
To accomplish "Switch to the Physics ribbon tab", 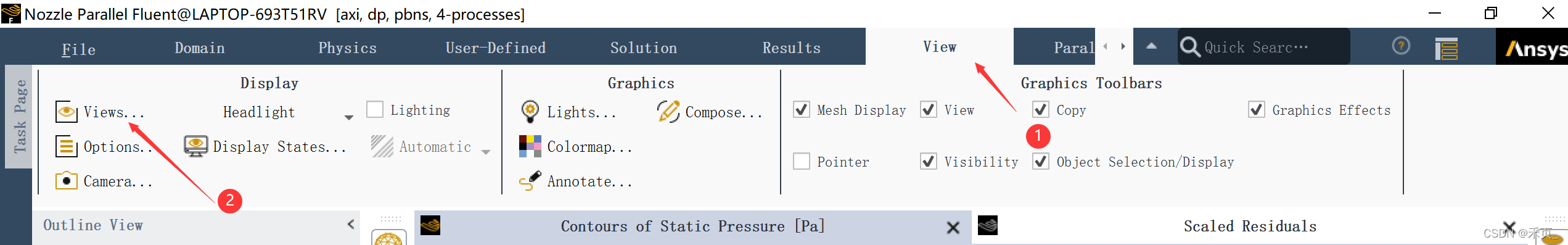I will point(347,48).
